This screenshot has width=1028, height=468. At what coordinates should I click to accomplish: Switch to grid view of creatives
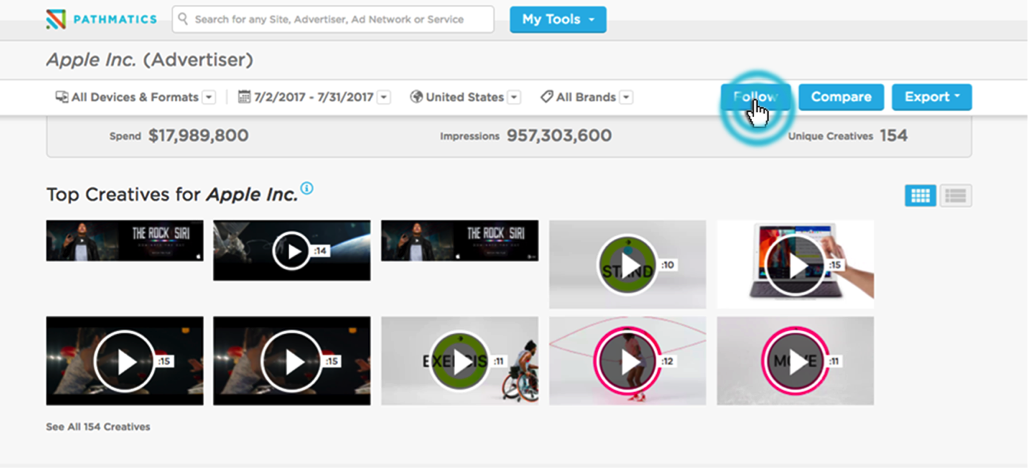[x=920, y=195]
